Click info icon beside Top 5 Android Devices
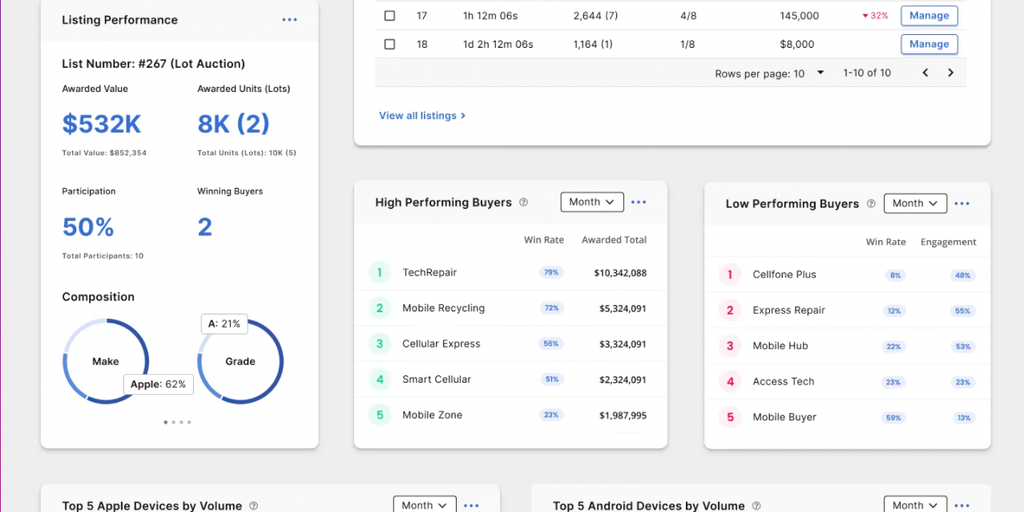1024x512 pixels. pos(757,506)
